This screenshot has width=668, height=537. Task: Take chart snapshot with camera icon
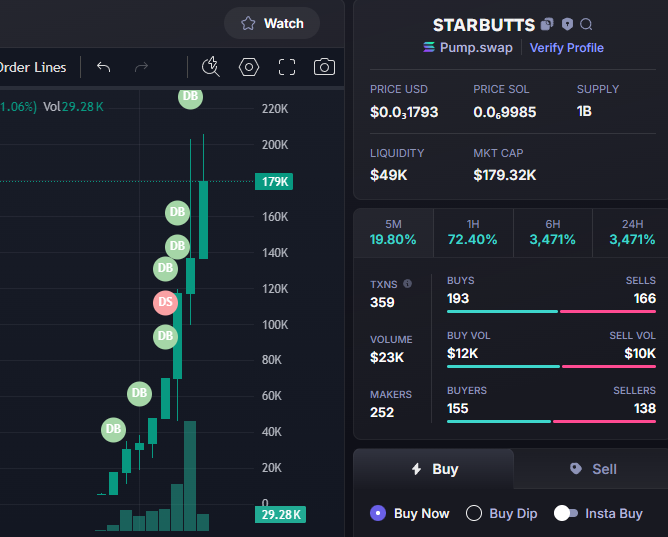(324, 67)
